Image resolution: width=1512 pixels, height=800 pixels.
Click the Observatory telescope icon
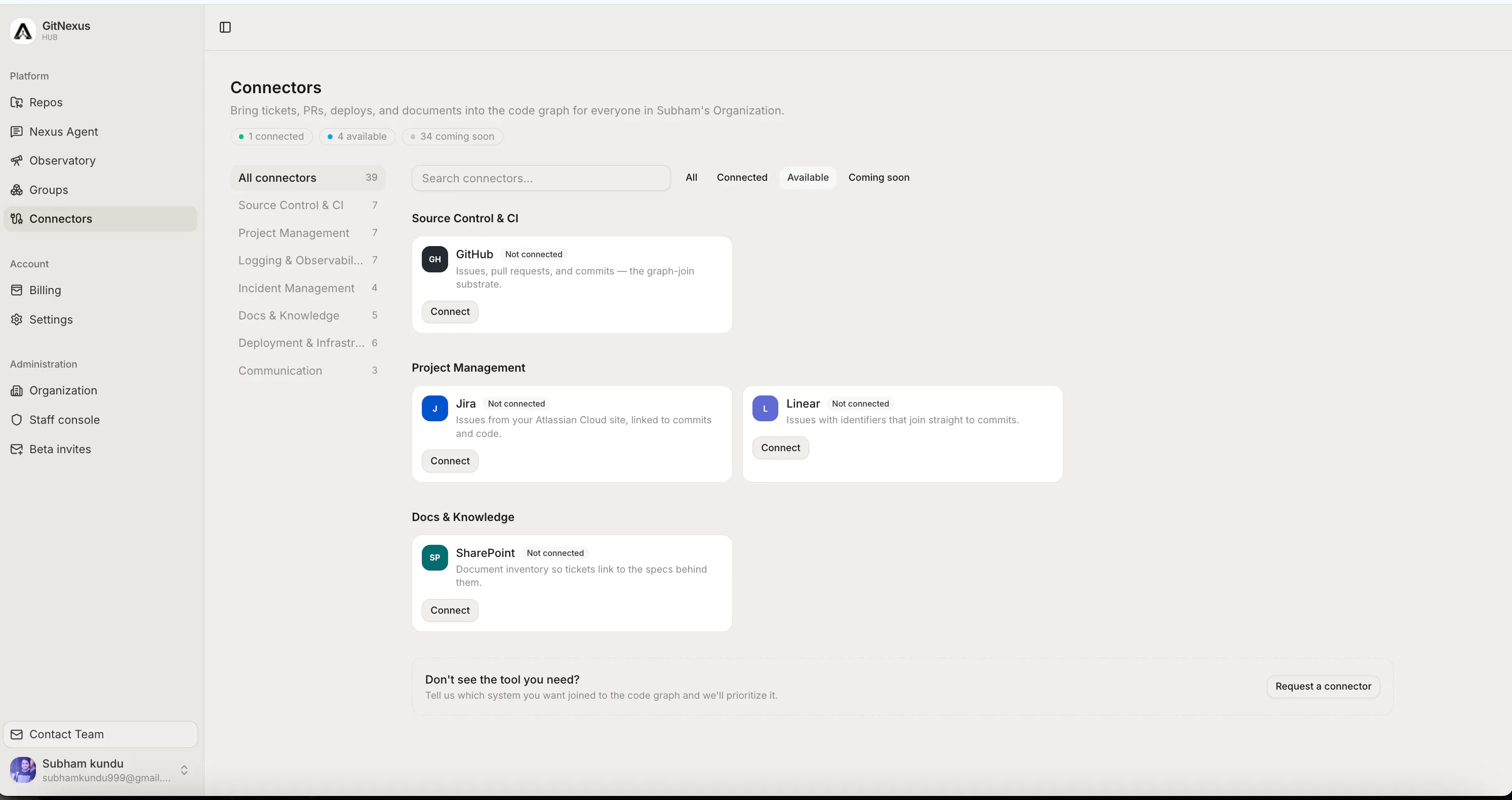pos(16,160)
